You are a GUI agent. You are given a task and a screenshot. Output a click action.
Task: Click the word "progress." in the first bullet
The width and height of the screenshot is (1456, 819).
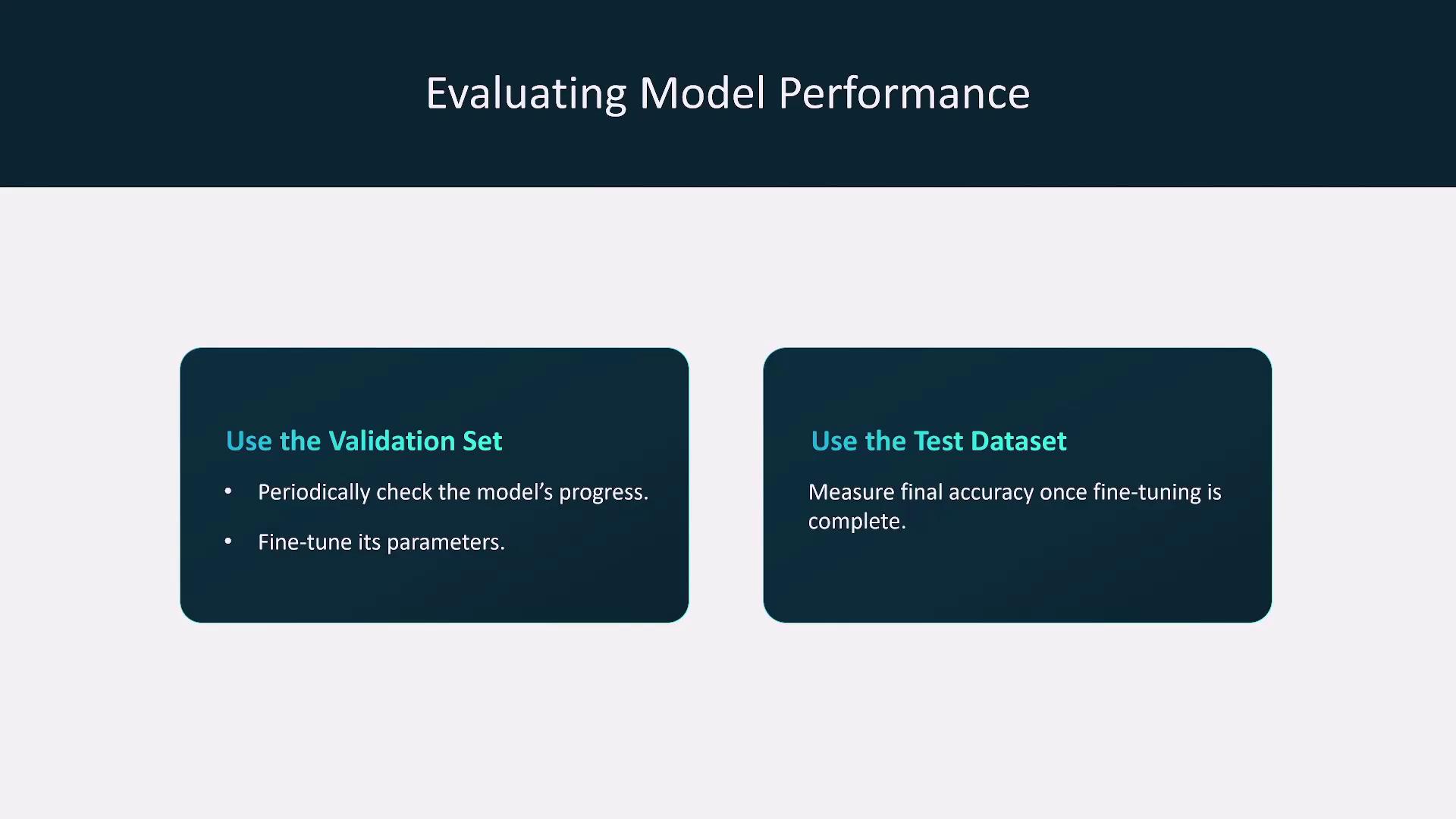604,493
